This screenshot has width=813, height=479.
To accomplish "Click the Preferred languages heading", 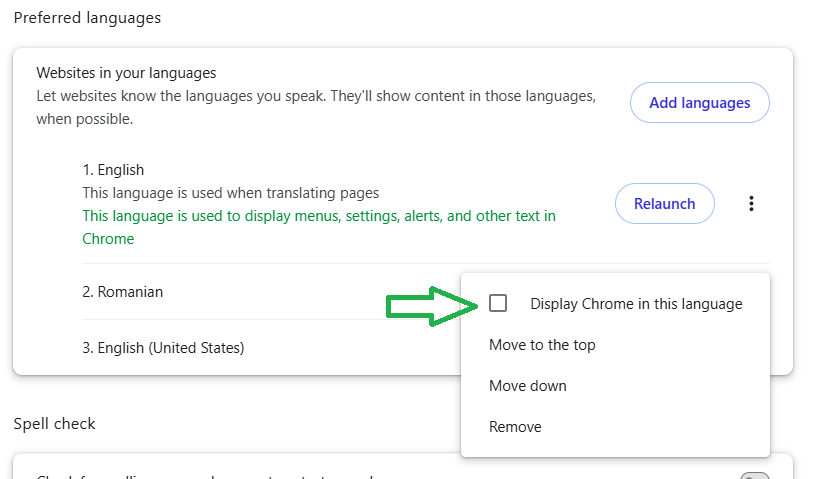I will 87,18.
